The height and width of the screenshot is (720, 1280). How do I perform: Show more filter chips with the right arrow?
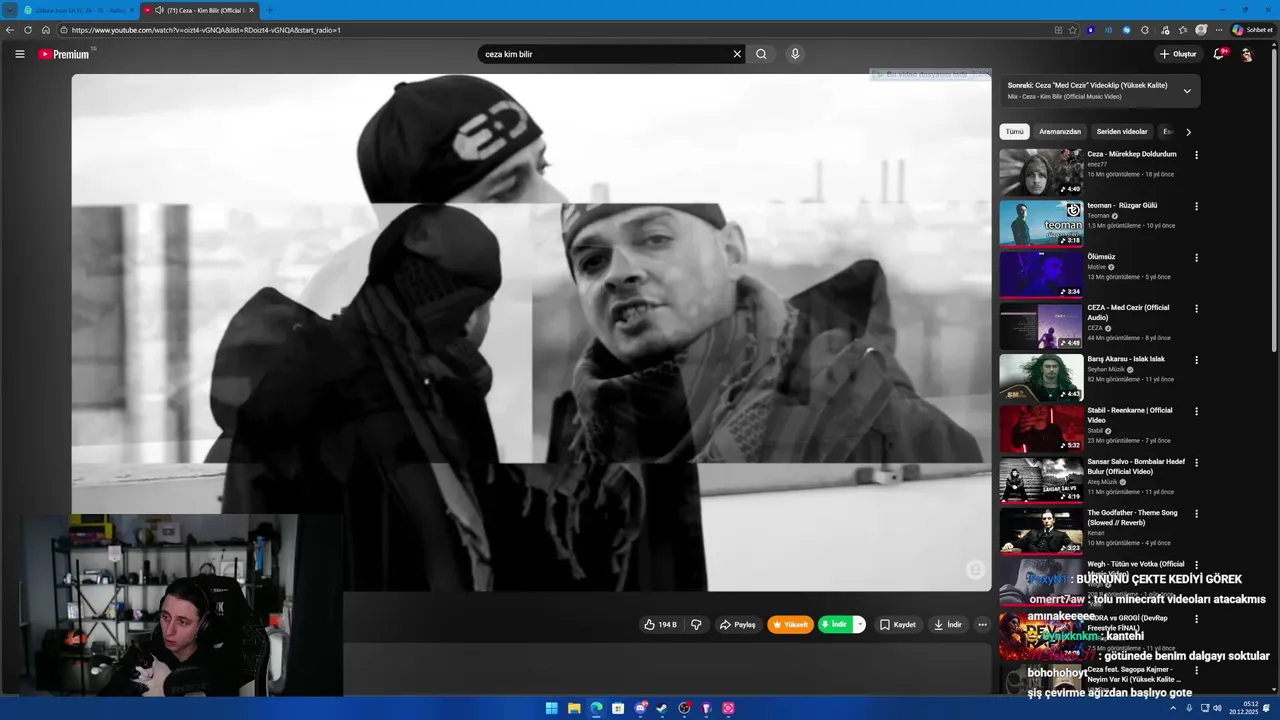click(x=1188, y=131)
